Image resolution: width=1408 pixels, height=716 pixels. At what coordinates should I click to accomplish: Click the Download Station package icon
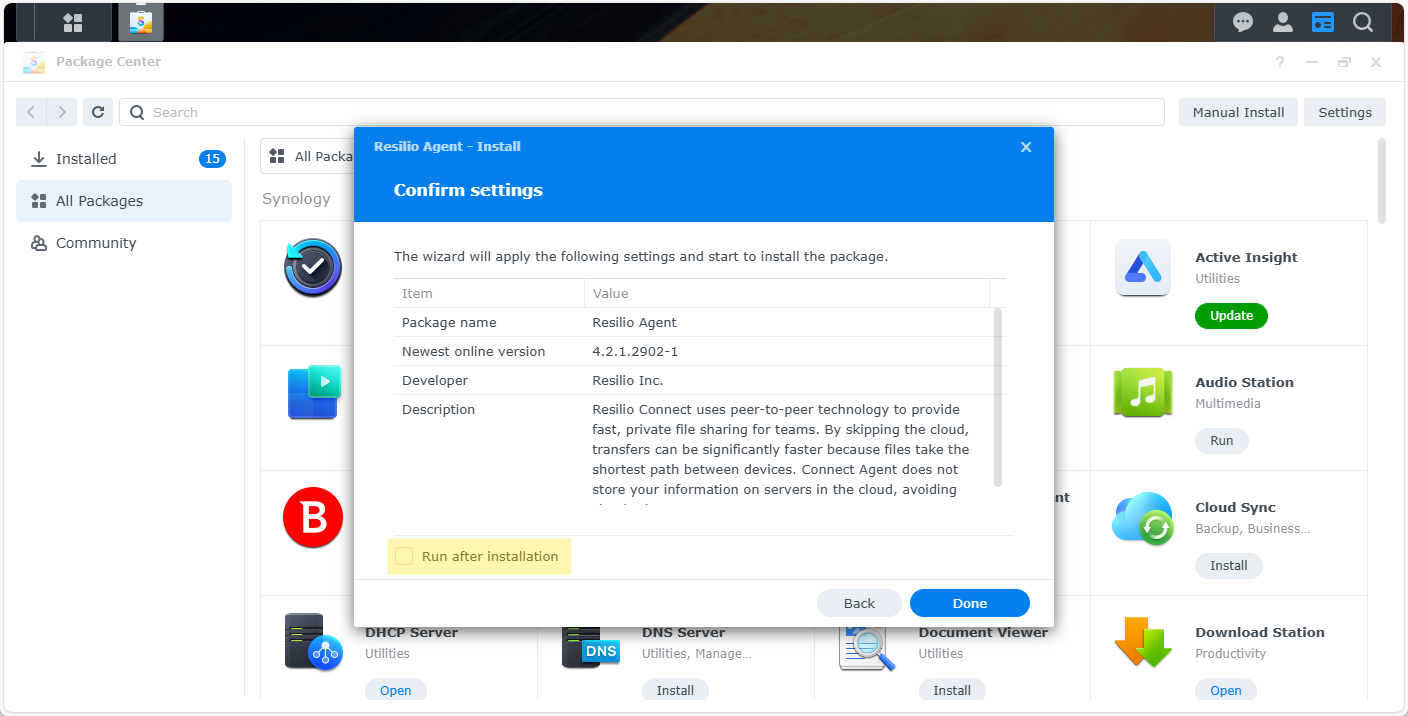click(1142, 642)
